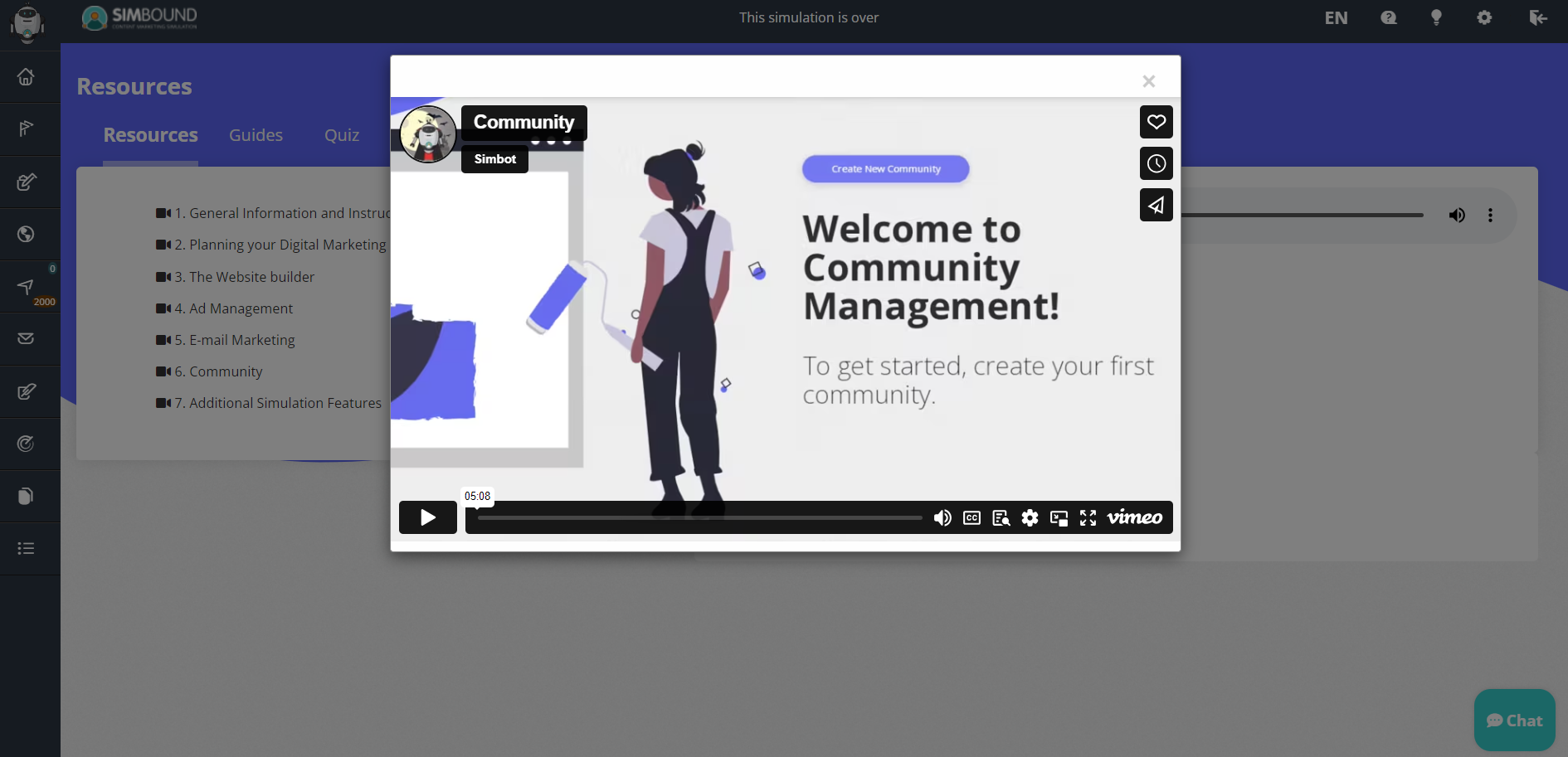This screenshot has width=1568, height=757.
Task: Click the lightbulb icon in the top bar
Action: (1436, 17)
